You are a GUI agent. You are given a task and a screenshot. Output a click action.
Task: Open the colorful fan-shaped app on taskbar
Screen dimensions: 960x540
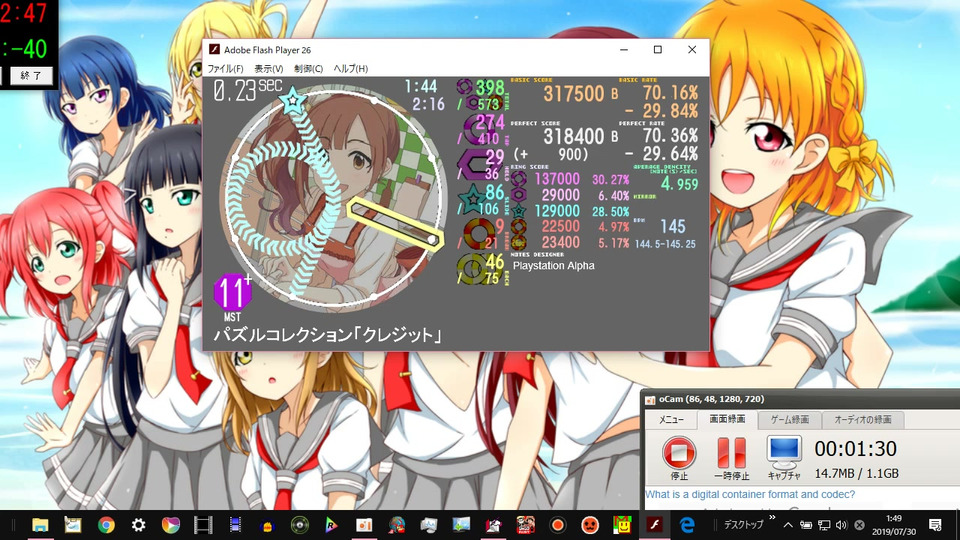pyautogui.click(x=171, y=525)
